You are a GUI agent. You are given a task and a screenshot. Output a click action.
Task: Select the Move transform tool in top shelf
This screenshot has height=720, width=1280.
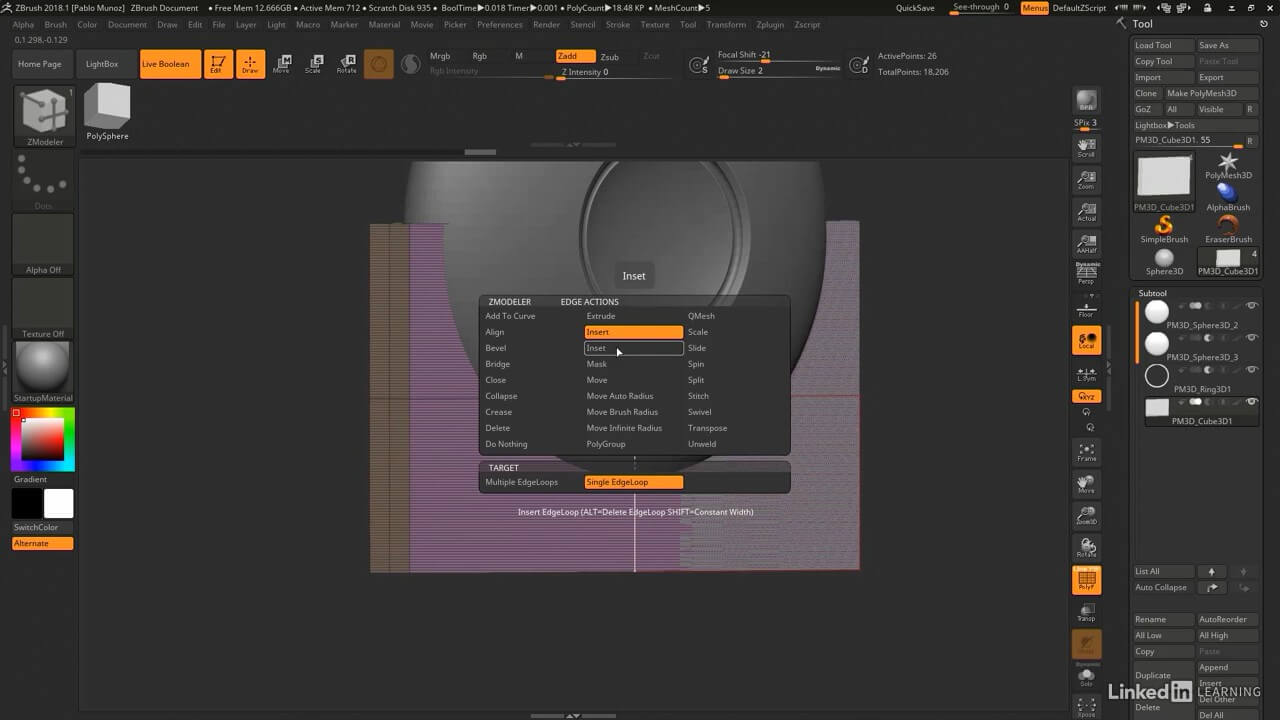[x=282, y=64]
